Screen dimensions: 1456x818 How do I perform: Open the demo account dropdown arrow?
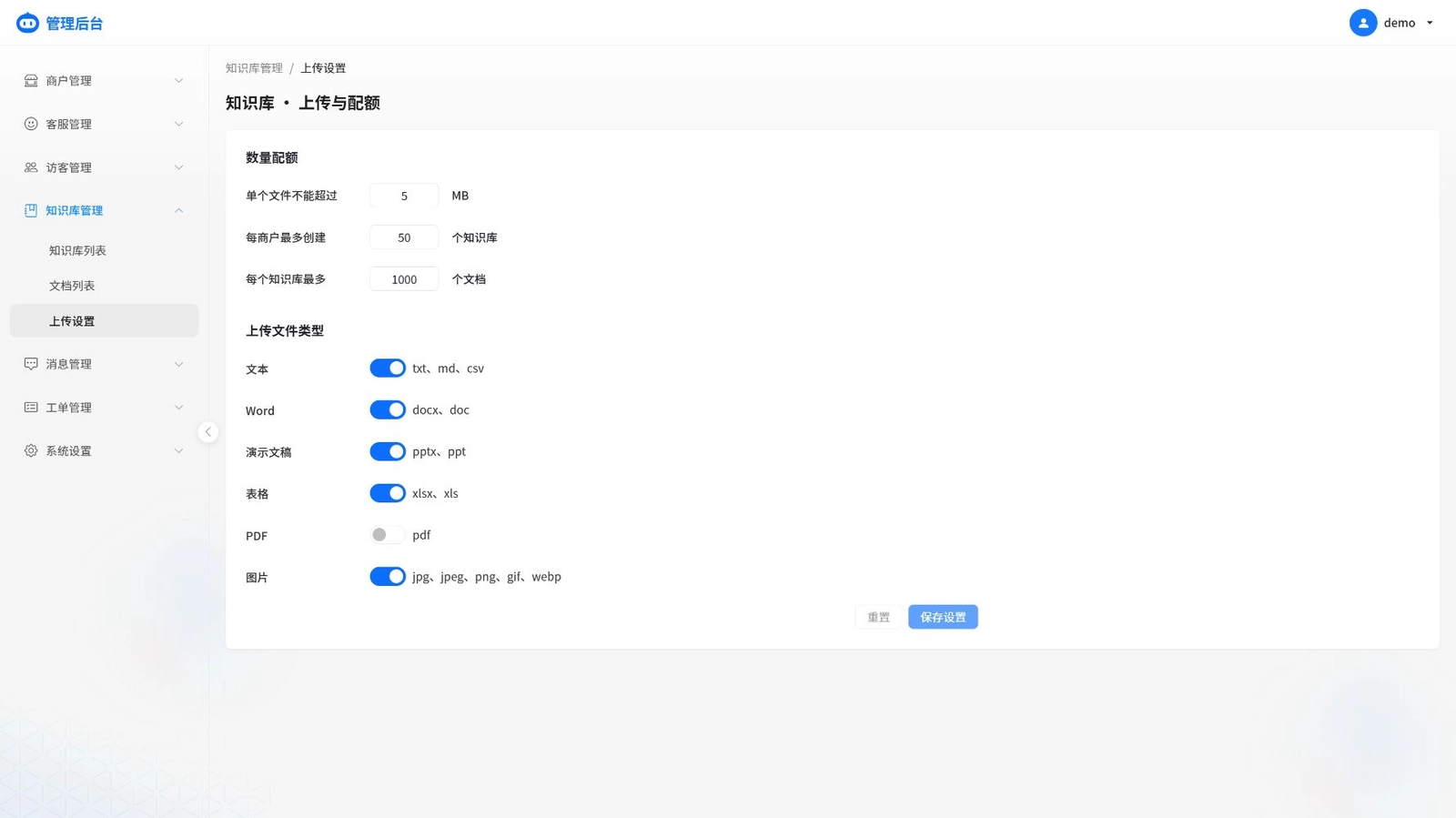click(1430, 23)
